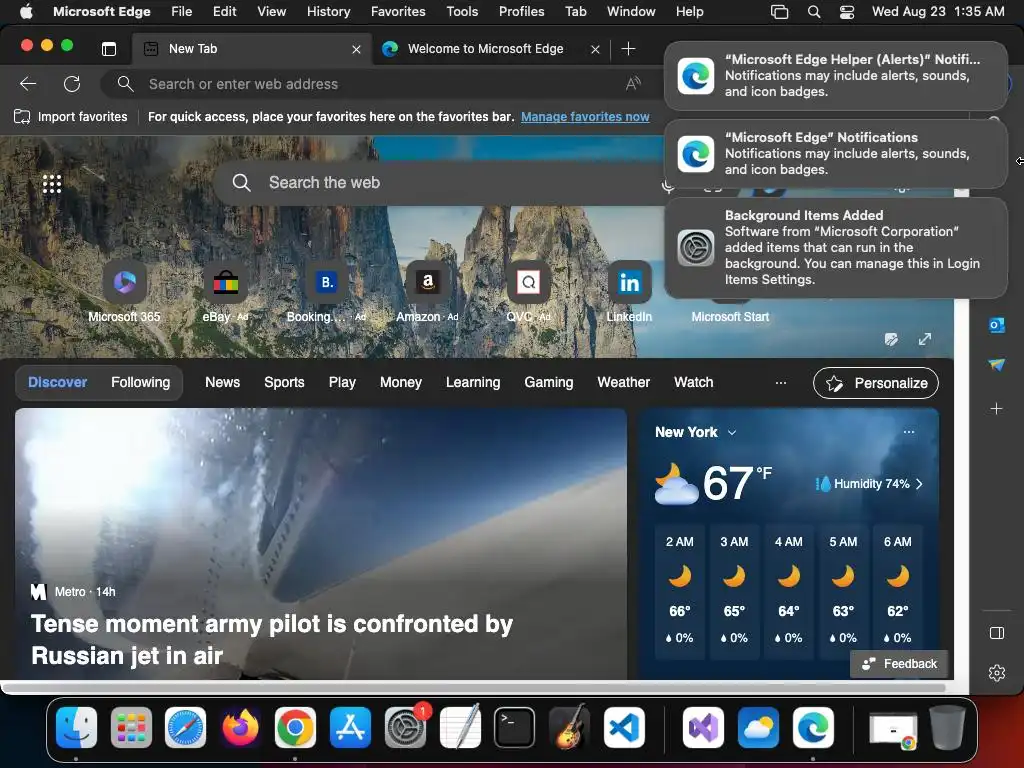Launch Firefox from the Dock
Screen dimensions: 1024x768
(240, 728)
